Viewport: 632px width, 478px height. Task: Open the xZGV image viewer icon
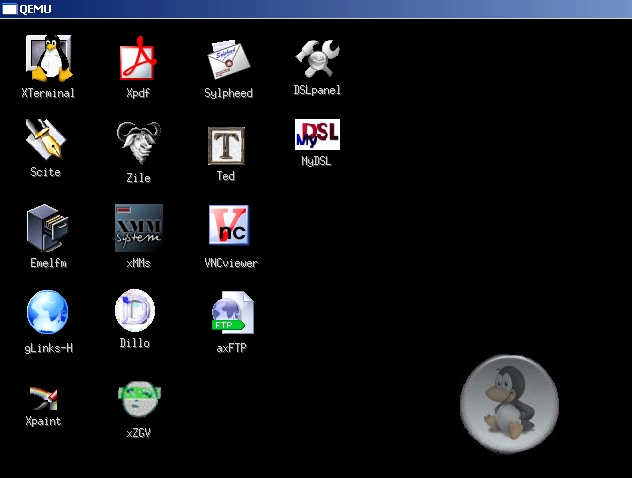click(139, 399)
